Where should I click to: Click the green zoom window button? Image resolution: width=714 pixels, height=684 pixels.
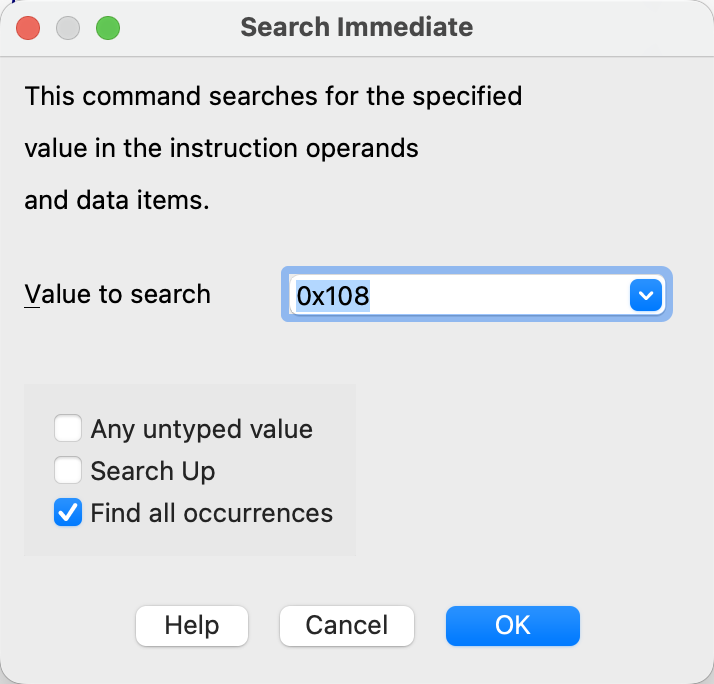(107, 28)
